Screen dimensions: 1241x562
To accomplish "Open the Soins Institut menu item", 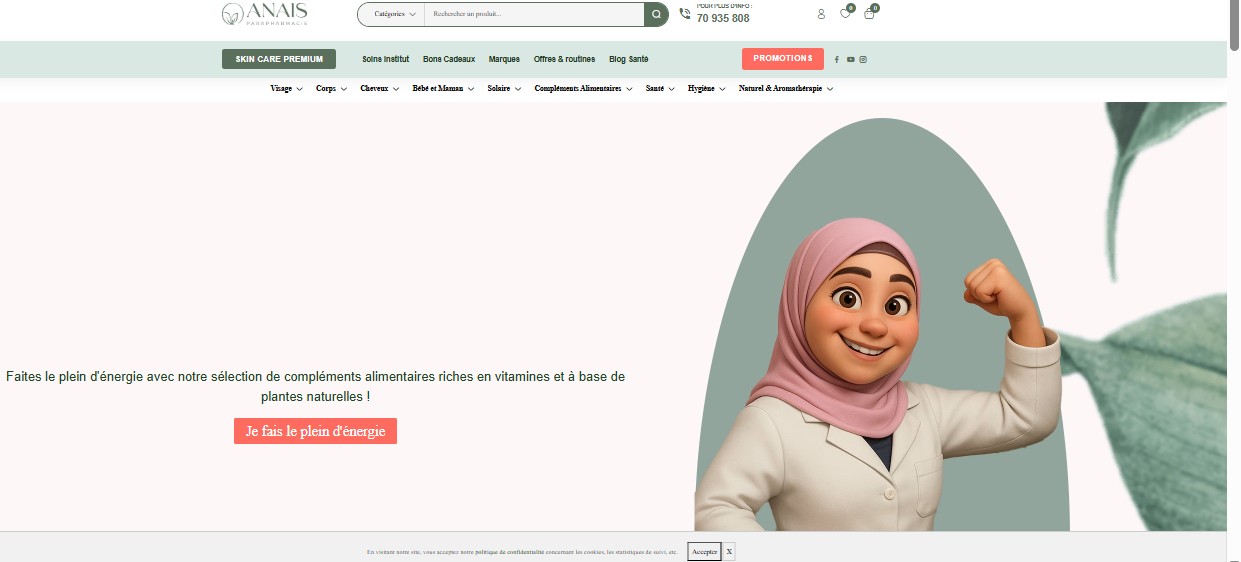I will pyautogui.click(x=385, y=59).
